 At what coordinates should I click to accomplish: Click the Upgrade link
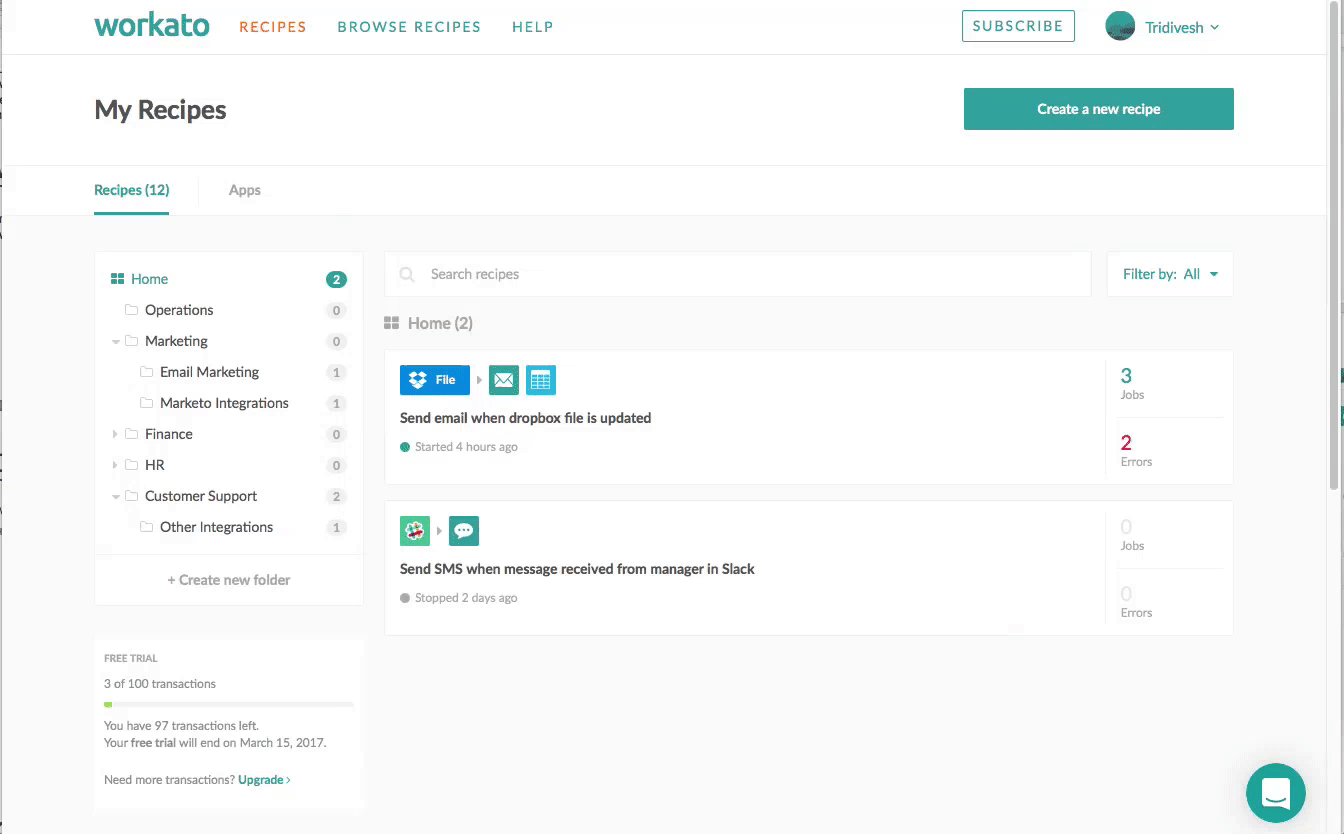click(x=264, y=780)
